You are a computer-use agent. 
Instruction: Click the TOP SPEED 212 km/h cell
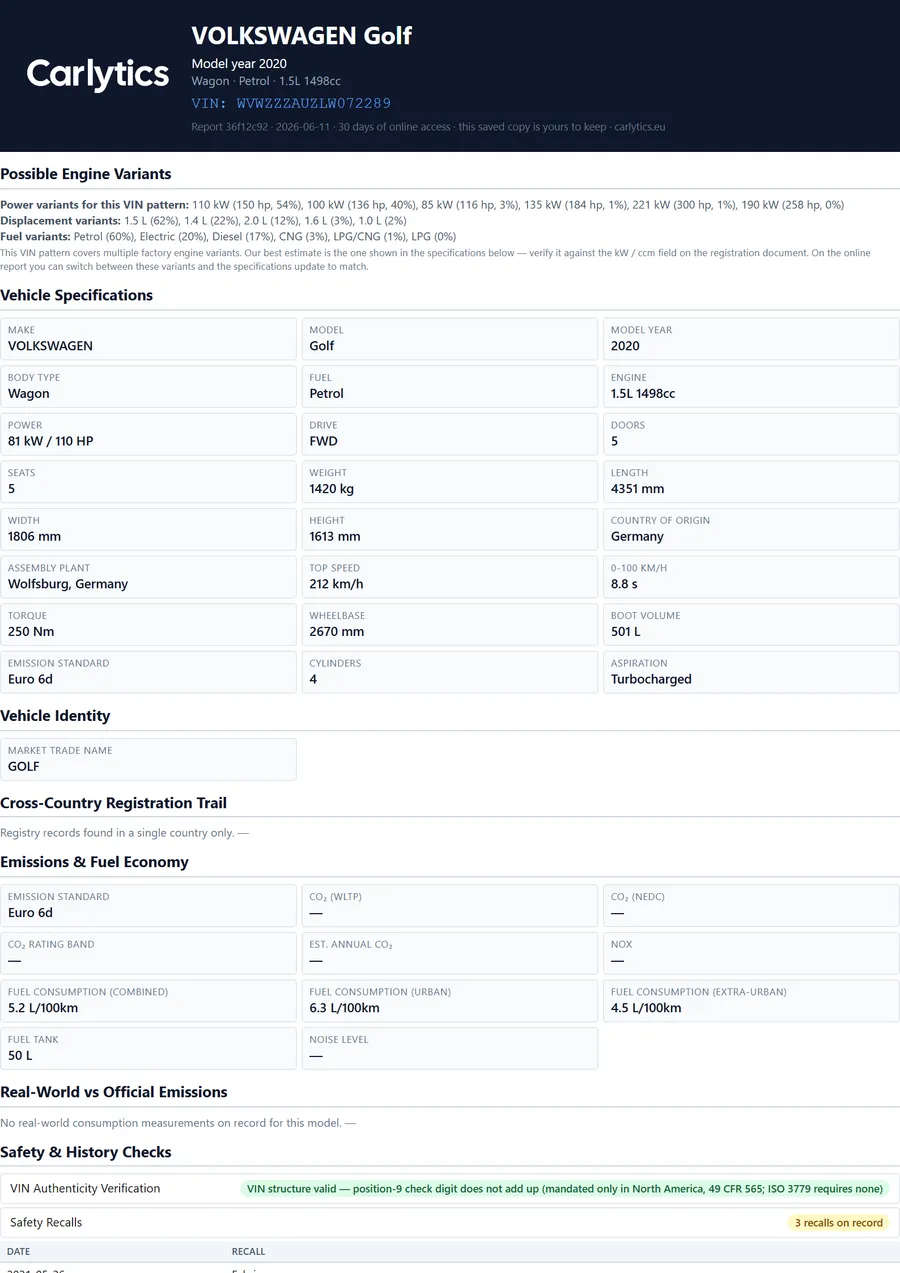click(x=450, y=577)
